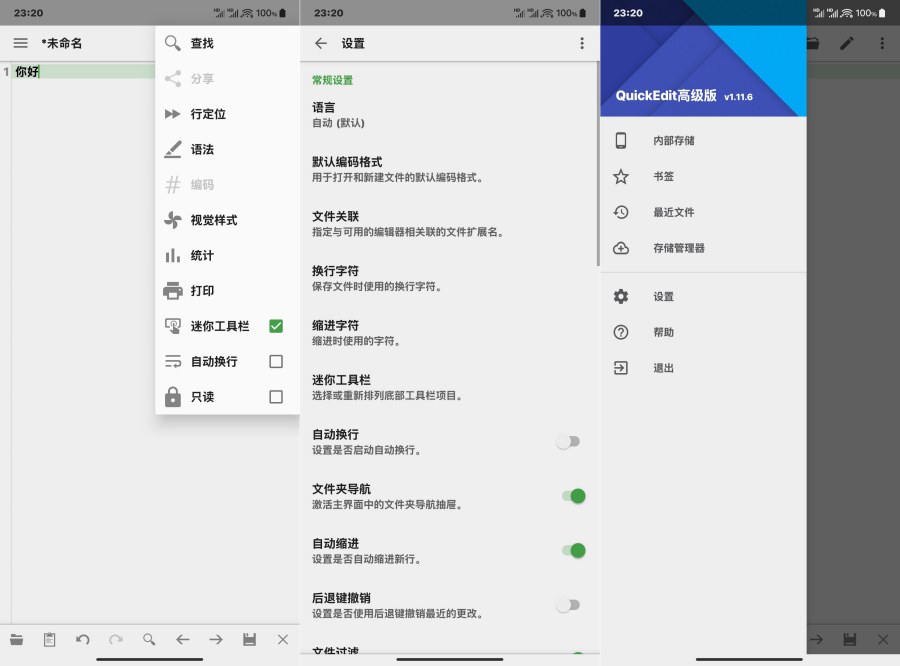Screen dimensions: 900x666
Task: Tap the magnifier icon in the editor's bottom toolbar
Action: click(x=149, y=640)
